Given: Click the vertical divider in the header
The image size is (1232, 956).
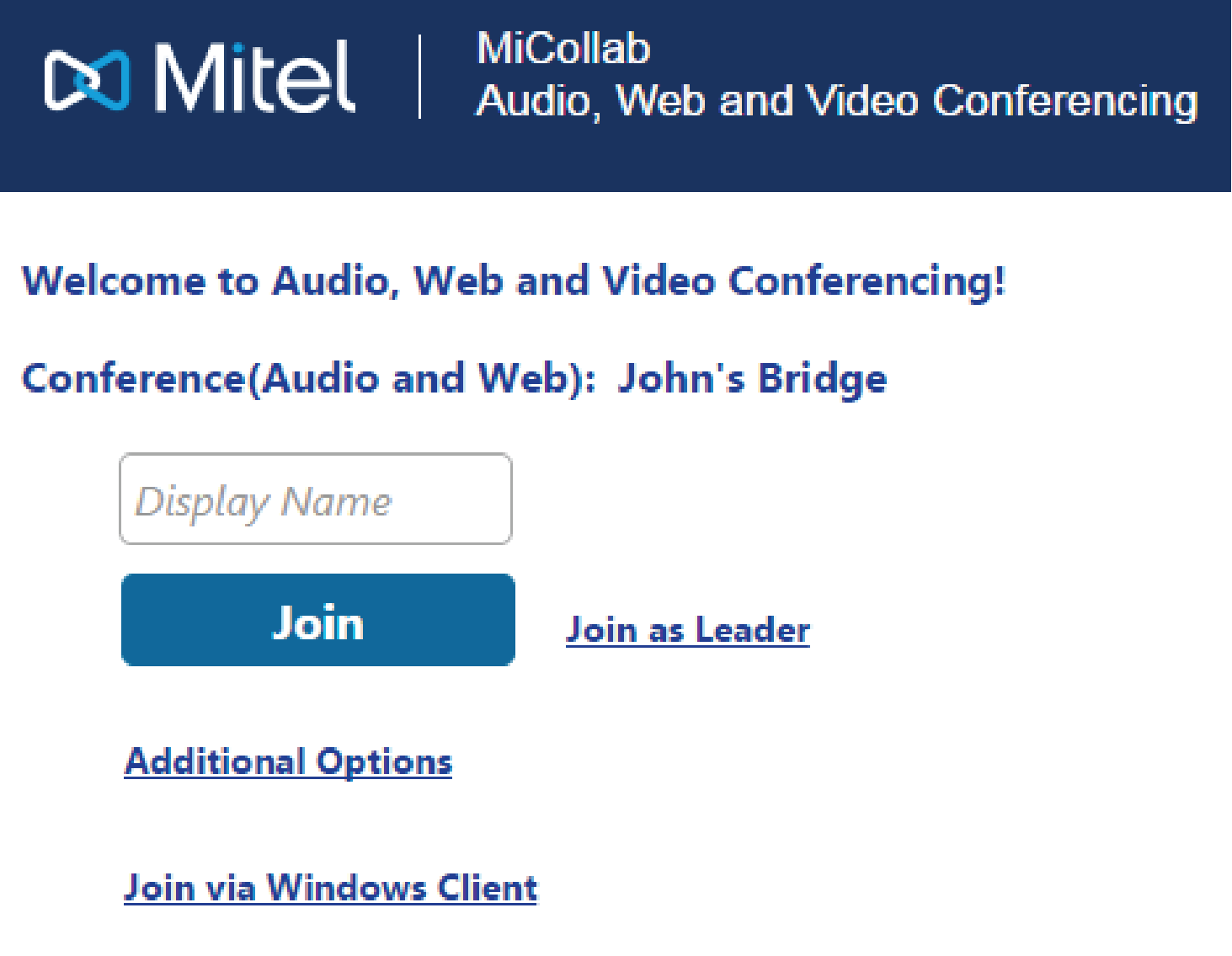Looking at the screenshot, I should click(x=419, y=77).
